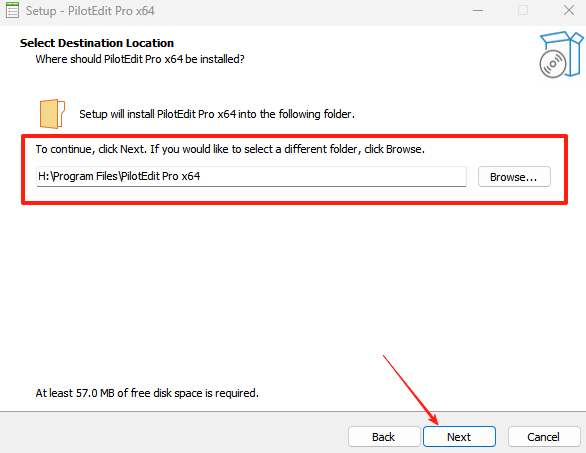Click the yellow folder icon
The width and height of the screenshot is (586, 453).
coord(52,114)
